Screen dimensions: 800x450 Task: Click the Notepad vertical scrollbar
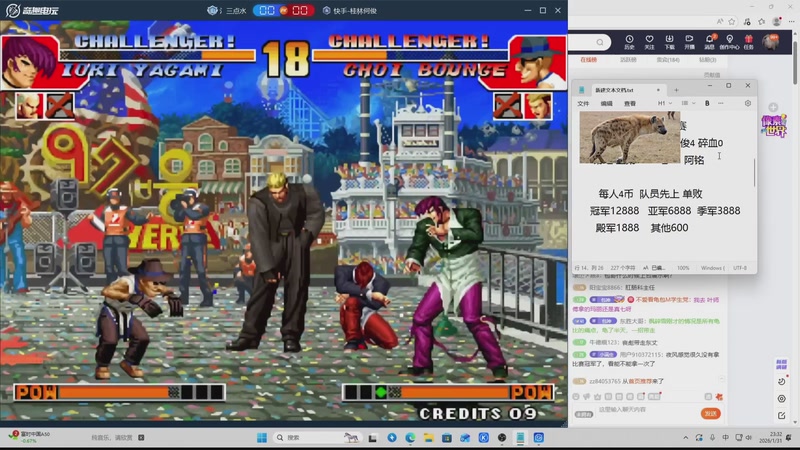point(754,172)
